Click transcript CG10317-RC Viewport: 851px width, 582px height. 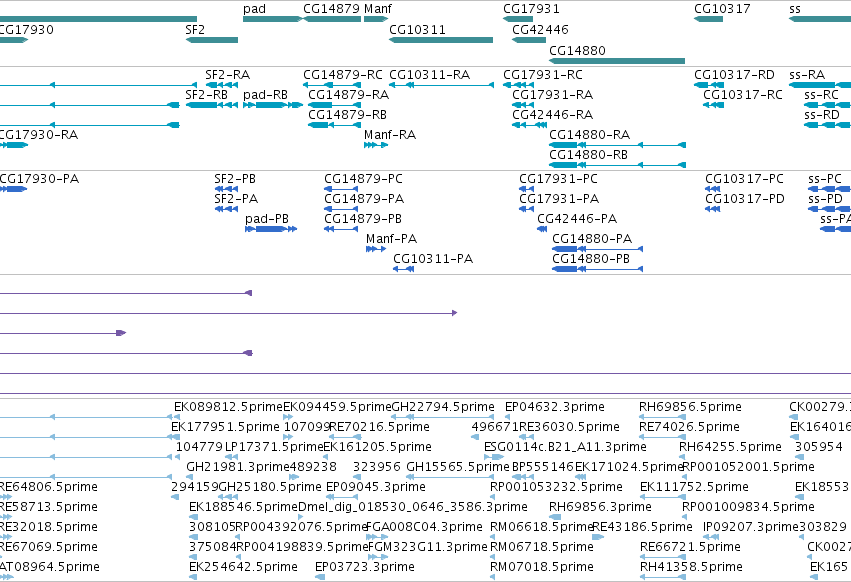point(713,105)
